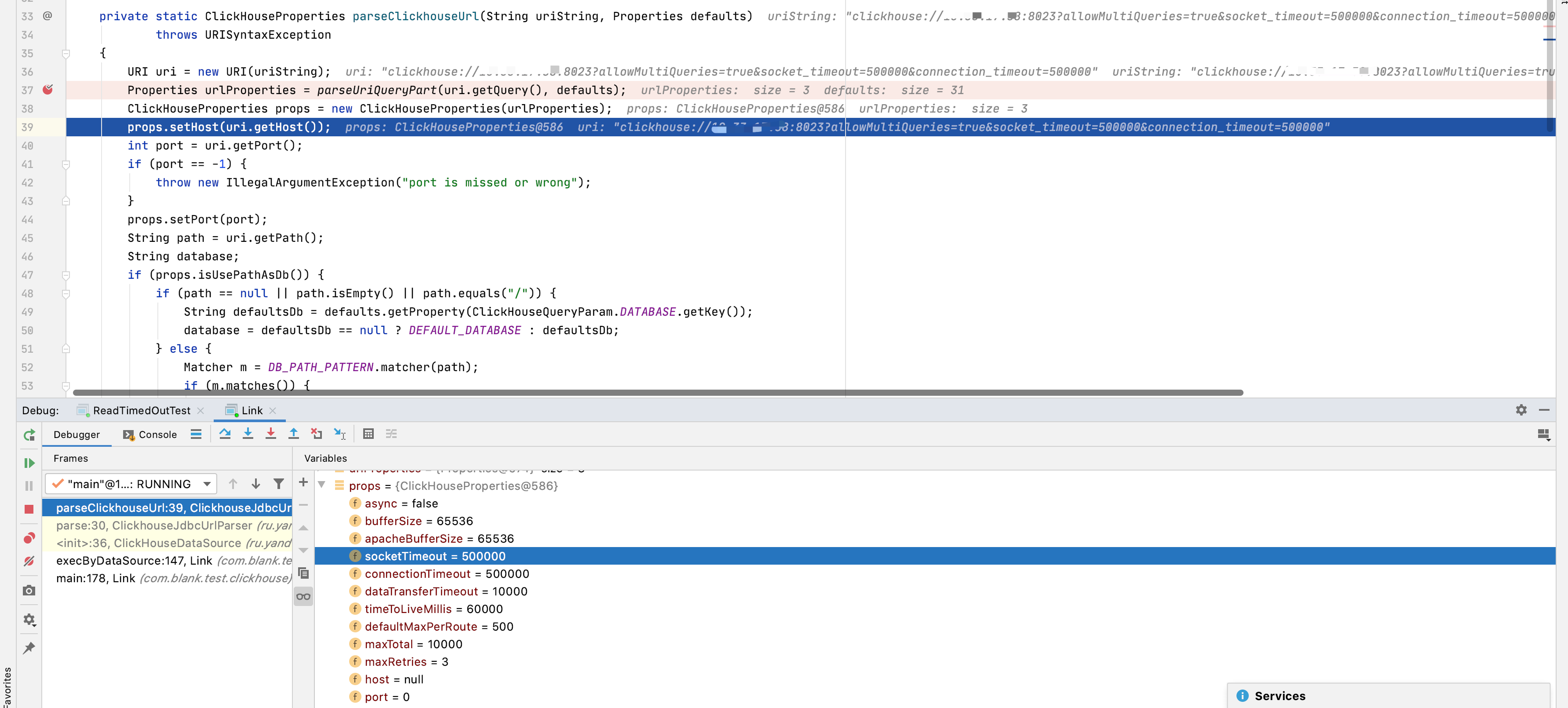Move watch up arrow in Variables
This screenshot has height=708, width=1568.
(x=303, y=528)
